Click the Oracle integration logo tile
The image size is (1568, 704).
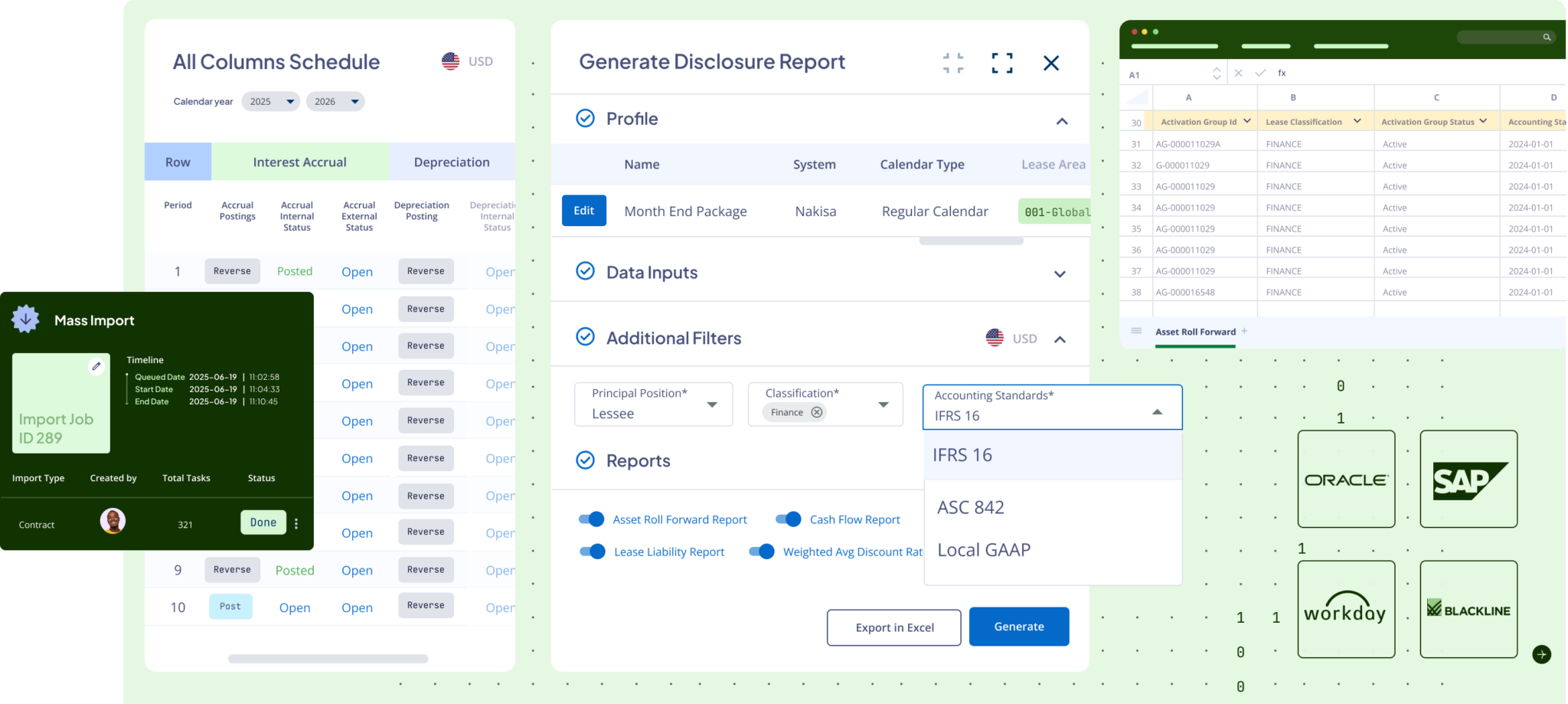coord(1346,479)
